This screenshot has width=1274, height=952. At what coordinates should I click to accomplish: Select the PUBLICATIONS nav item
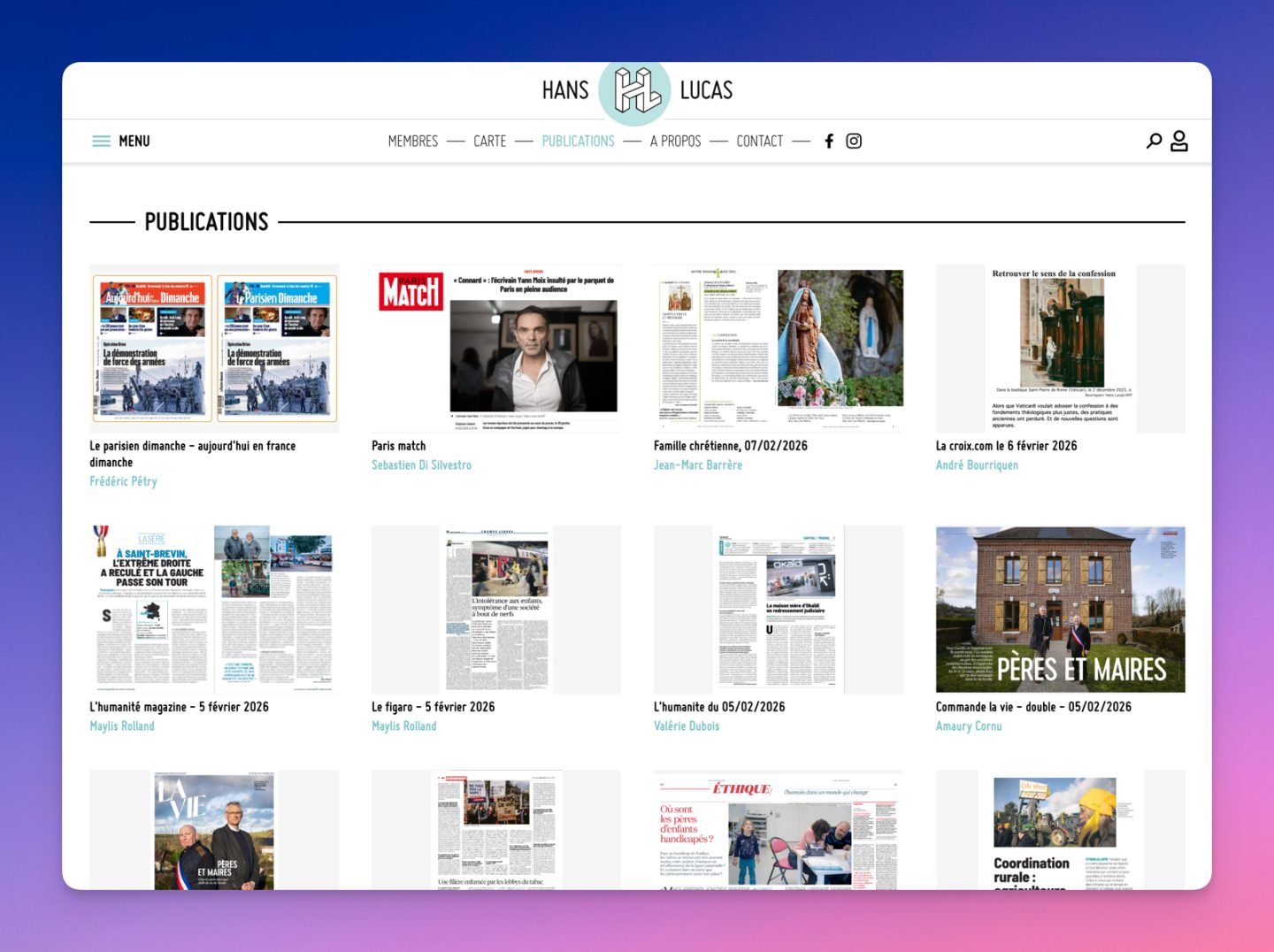(578, 141)
